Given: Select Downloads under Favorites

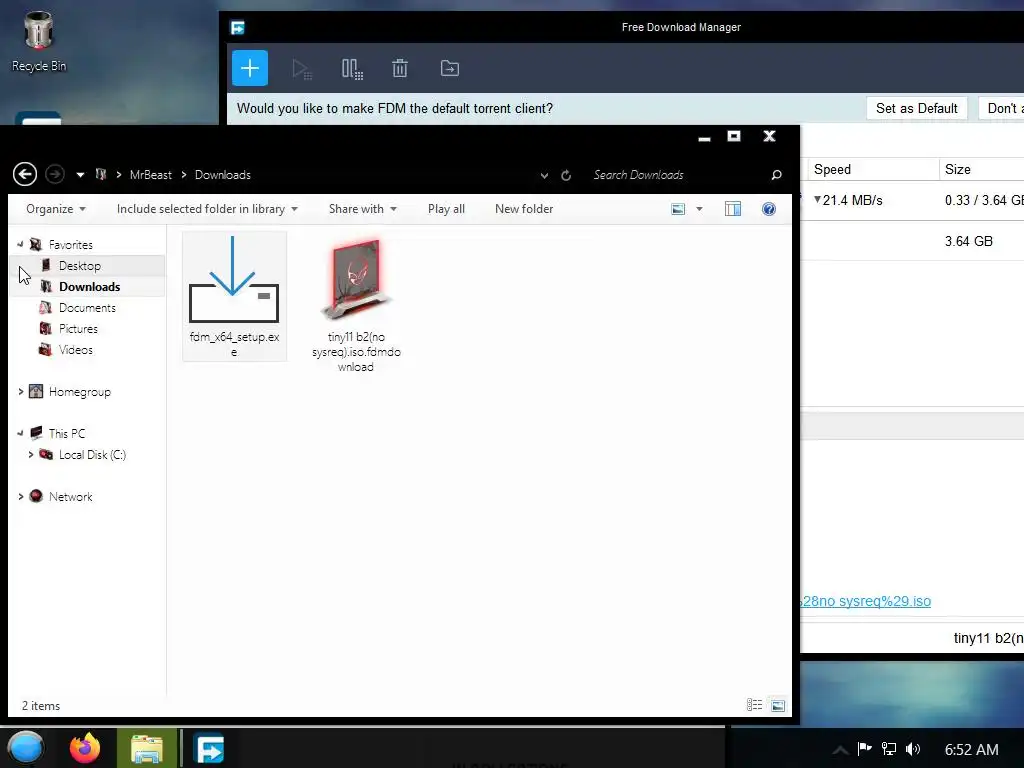Looking at the screenshot, I should [x=87, y=287].
